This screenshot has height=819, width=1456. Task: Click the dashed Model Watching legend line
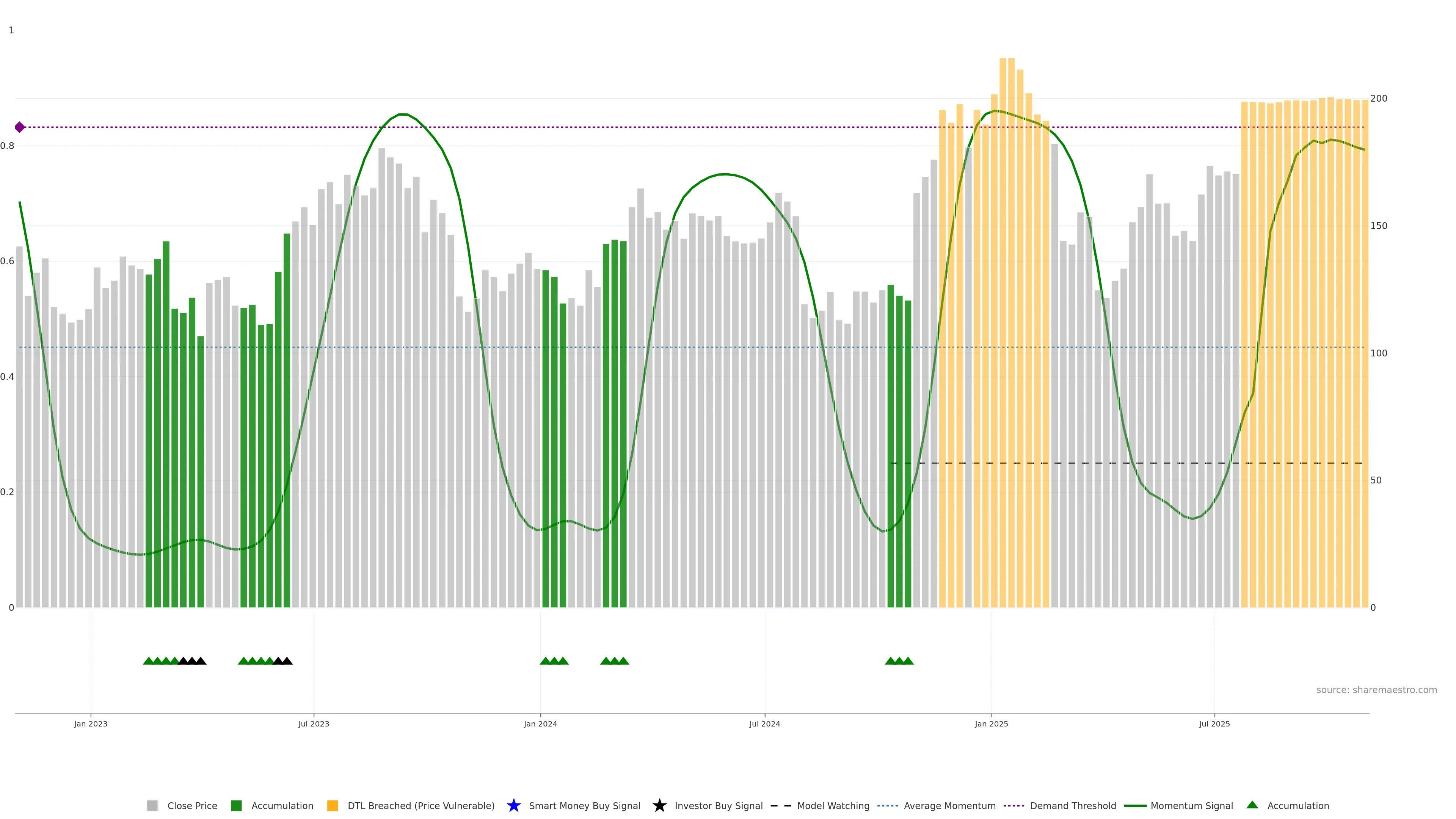[x=781, y=805]
